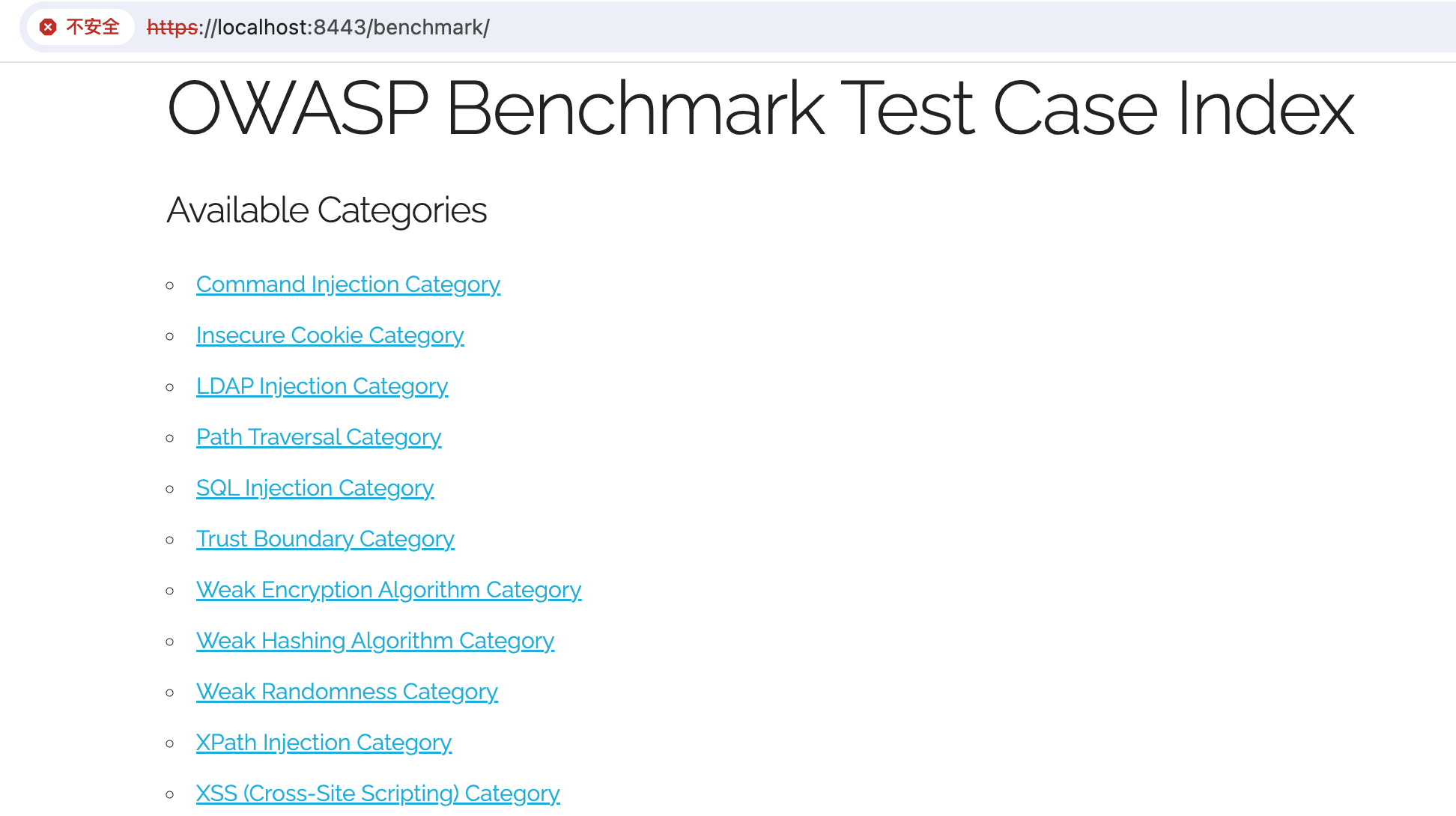Open the Insecure Cookie Category link
The height and width of the screenshot is (816, 1456).
[330, 335]
